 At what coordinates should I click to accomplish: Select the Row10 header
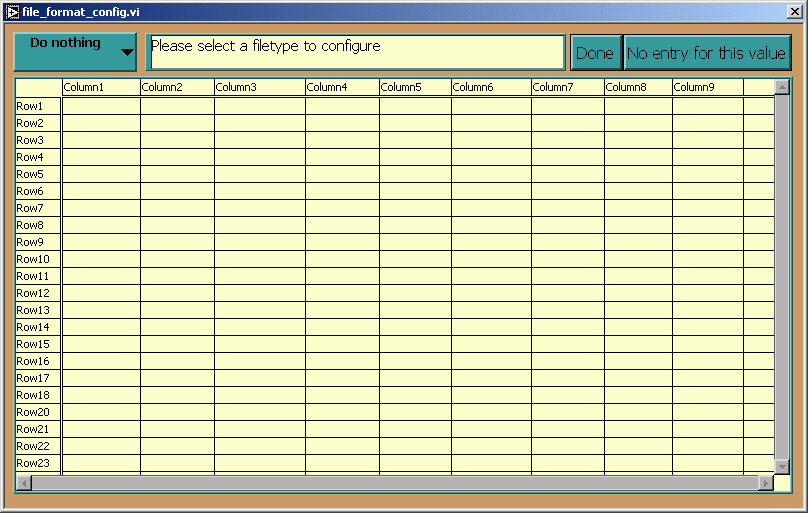[38, 259]
